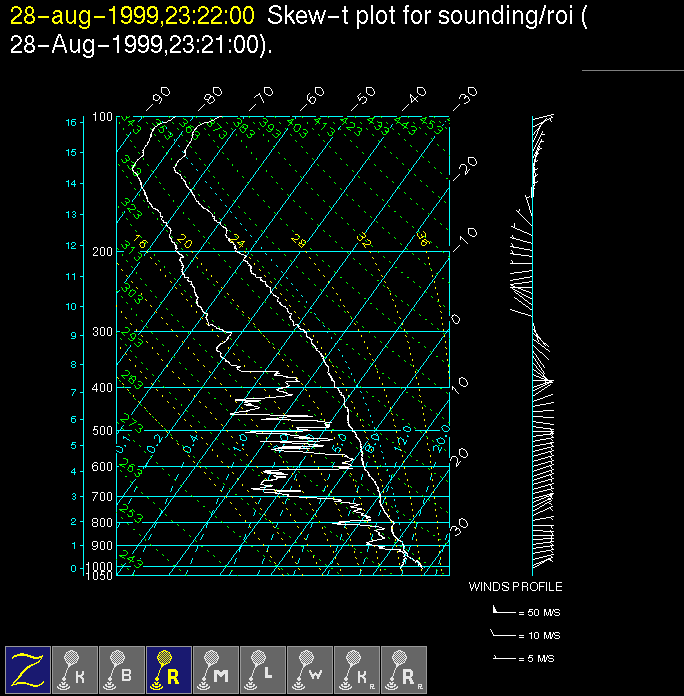684x696 pixels.
Task: Click the 200 pressure level label
Action: click(102, 252)
